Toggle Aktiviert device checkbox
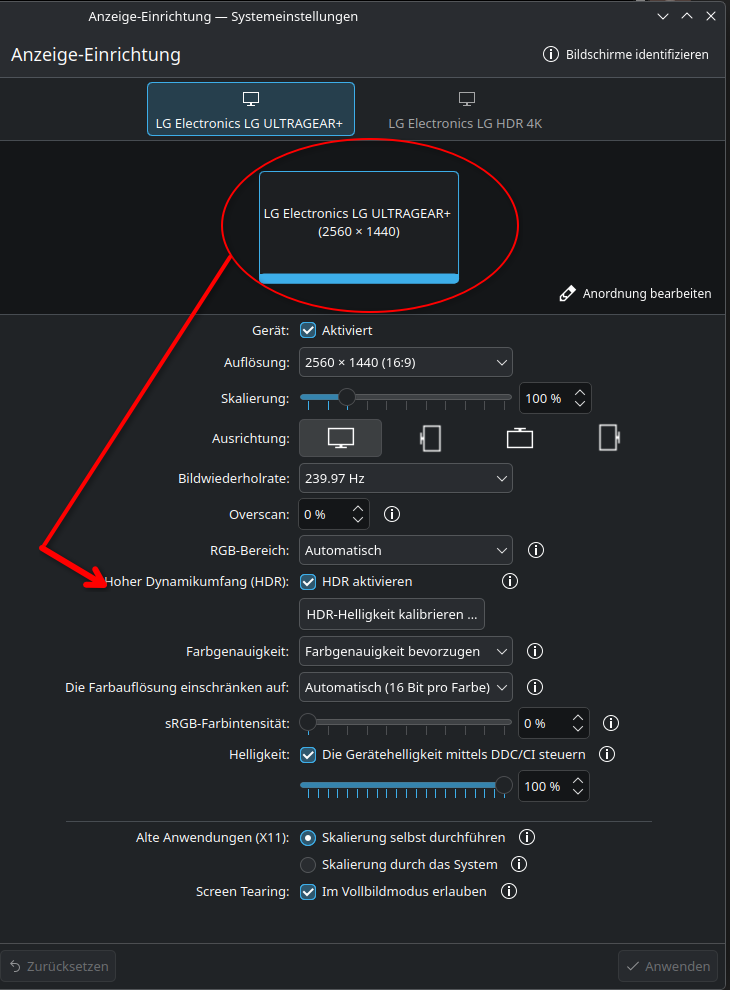 [308, 330]
